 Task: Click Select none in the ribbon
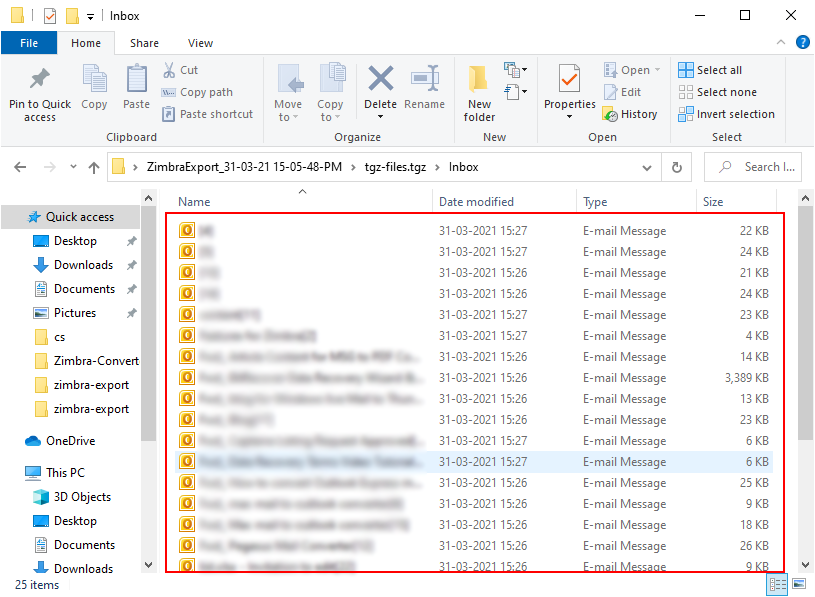tap(717, 92)
